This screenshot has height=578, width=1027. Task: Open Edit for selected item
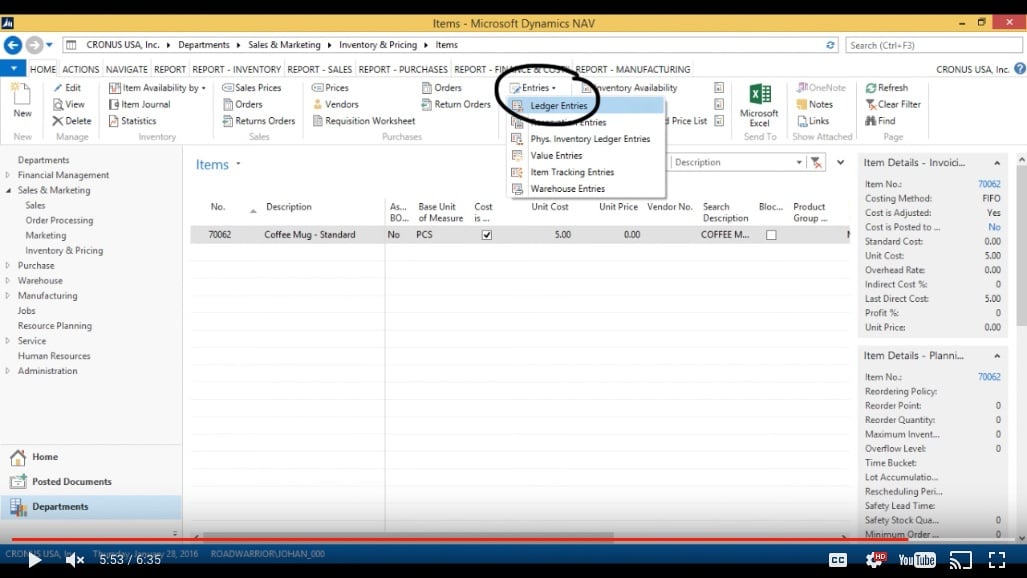(67, 88)
